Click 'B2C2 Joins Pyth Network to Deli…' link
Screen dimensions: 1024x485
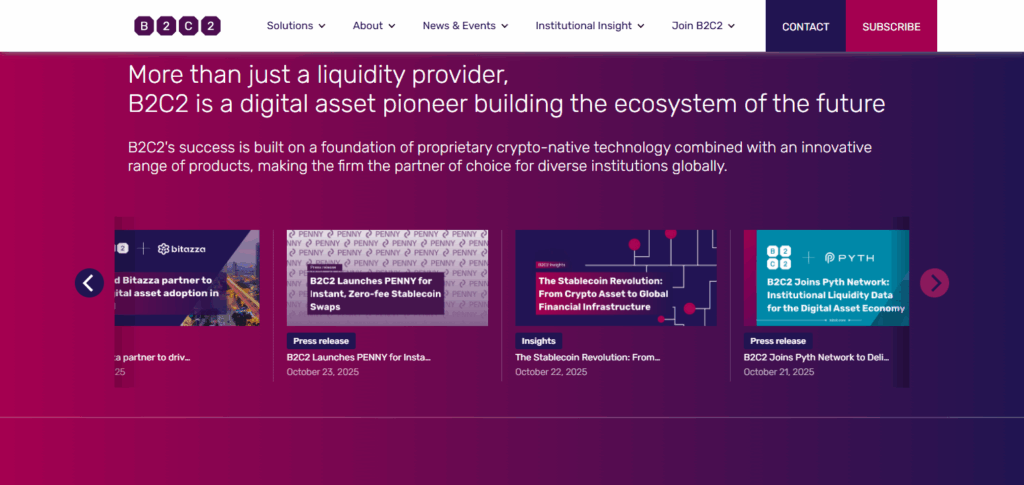pyautogui.click(x=817, y=357)
